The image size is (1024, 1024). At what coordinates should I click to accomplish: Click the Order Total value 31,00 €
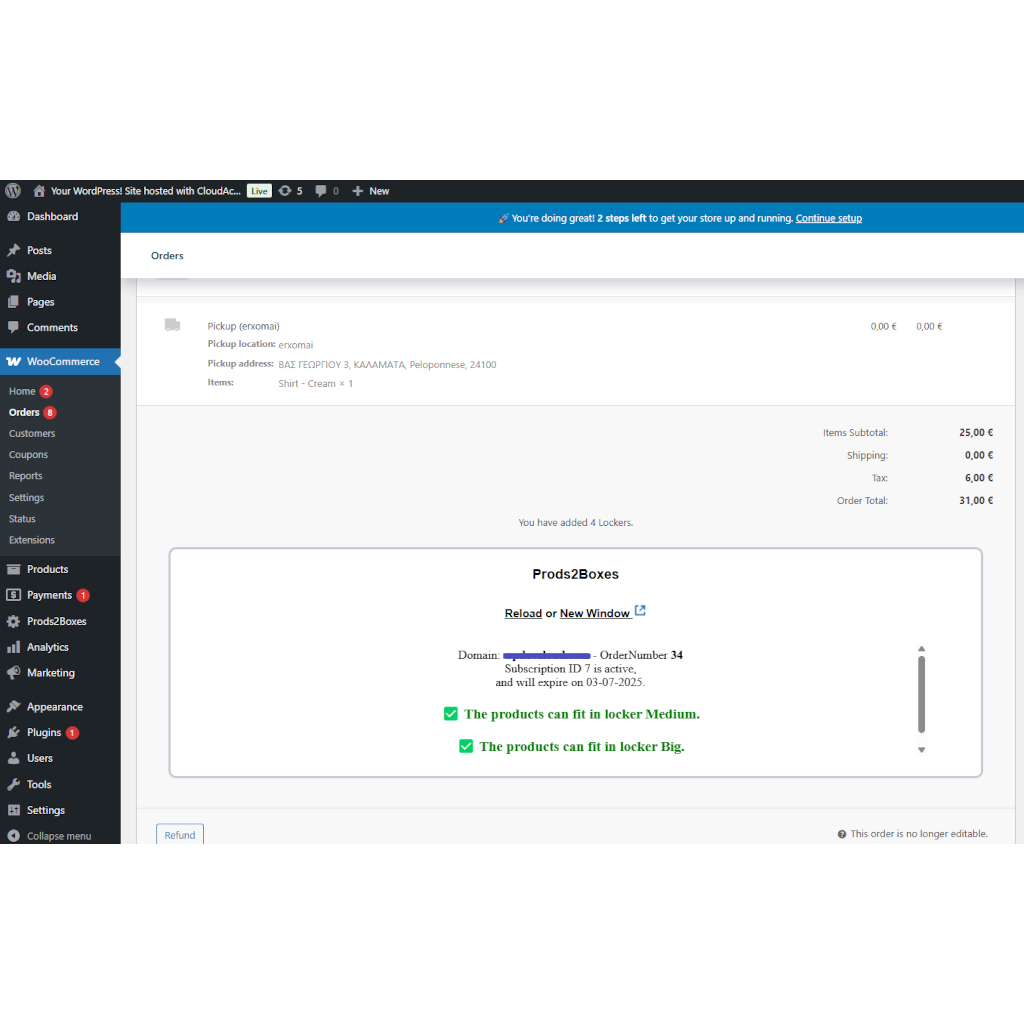click(x=976, y=500)
